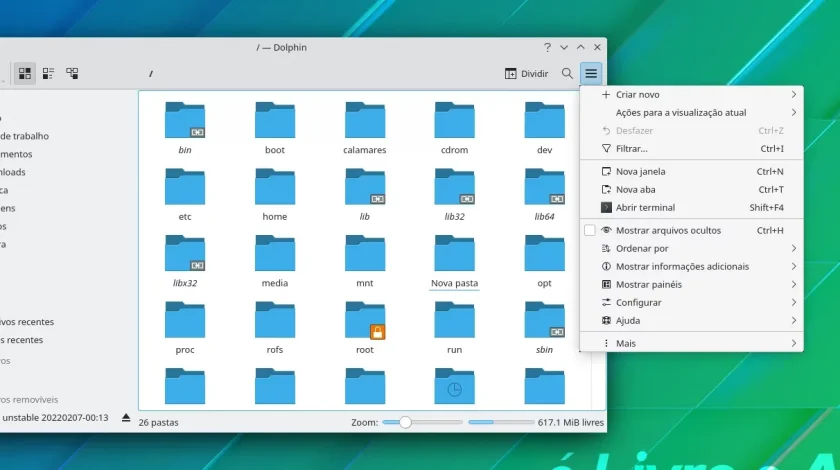840x470 pixels.
Task: Expand the Ajuda submenu
Action: pyautogui.click(x=692, y=320)
